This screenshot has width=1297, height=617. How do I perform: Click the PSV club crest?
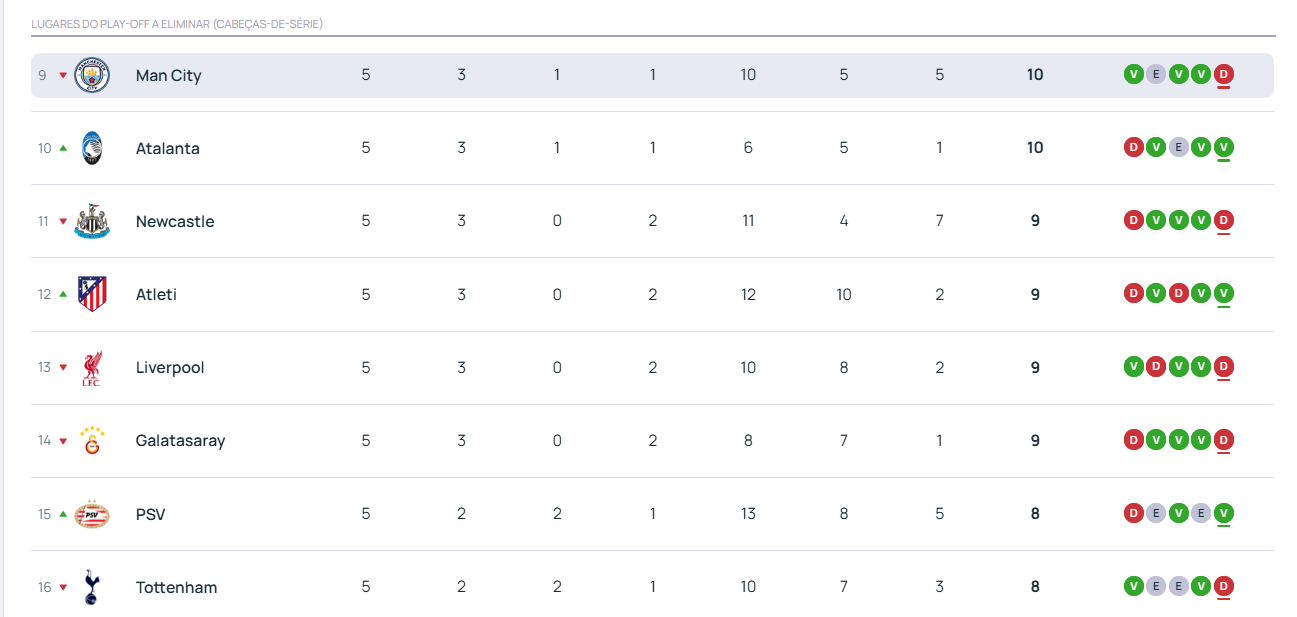[92, 514]
